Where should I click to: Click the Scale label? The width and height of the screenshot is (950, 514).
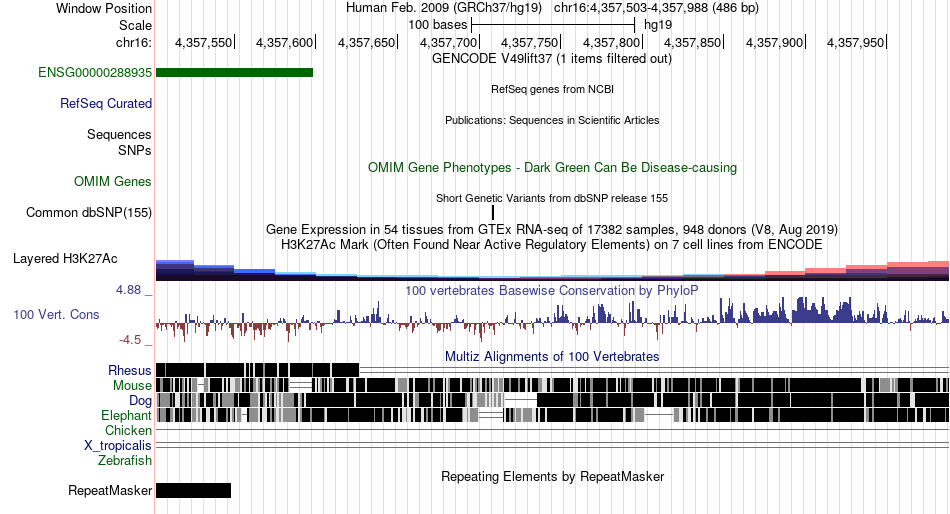(x=135, y=25)
